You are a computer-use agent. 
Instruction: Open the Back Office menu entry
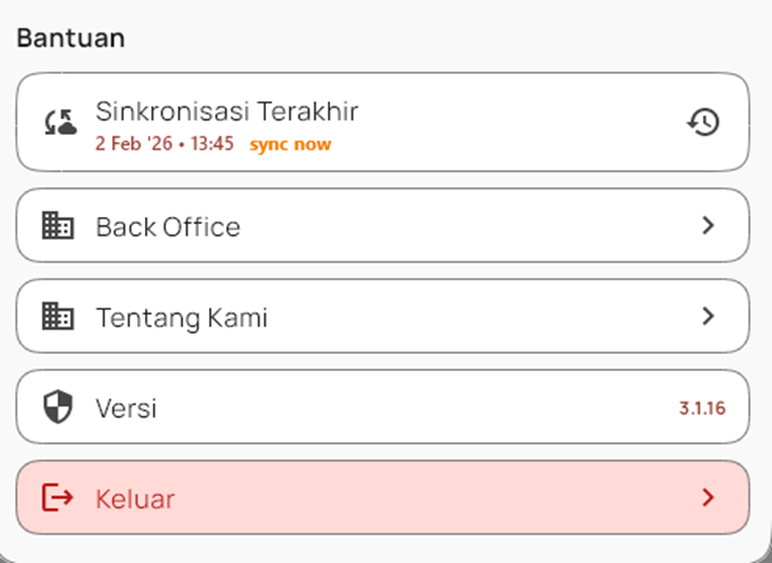pyautogui.click(x=168, y=227)
